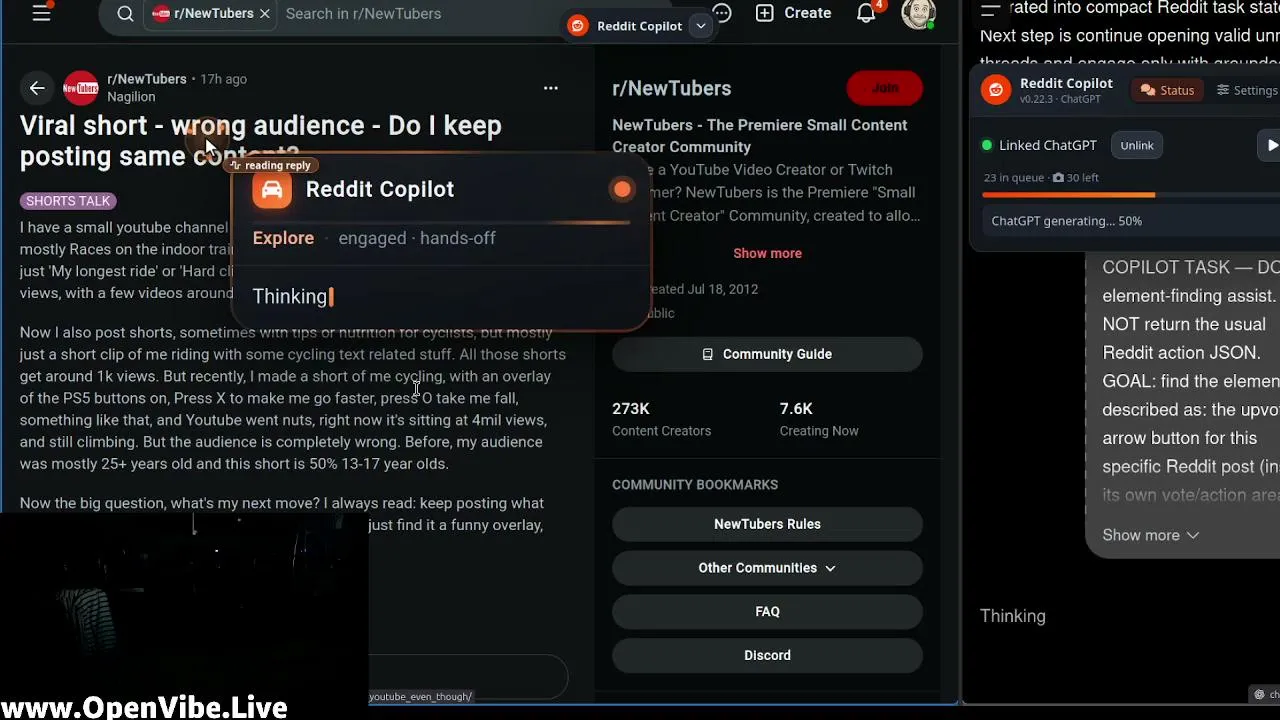Open the Community Guide
Image resolution: width=1280 pixels, height=720 pixels.
point(767,354)
